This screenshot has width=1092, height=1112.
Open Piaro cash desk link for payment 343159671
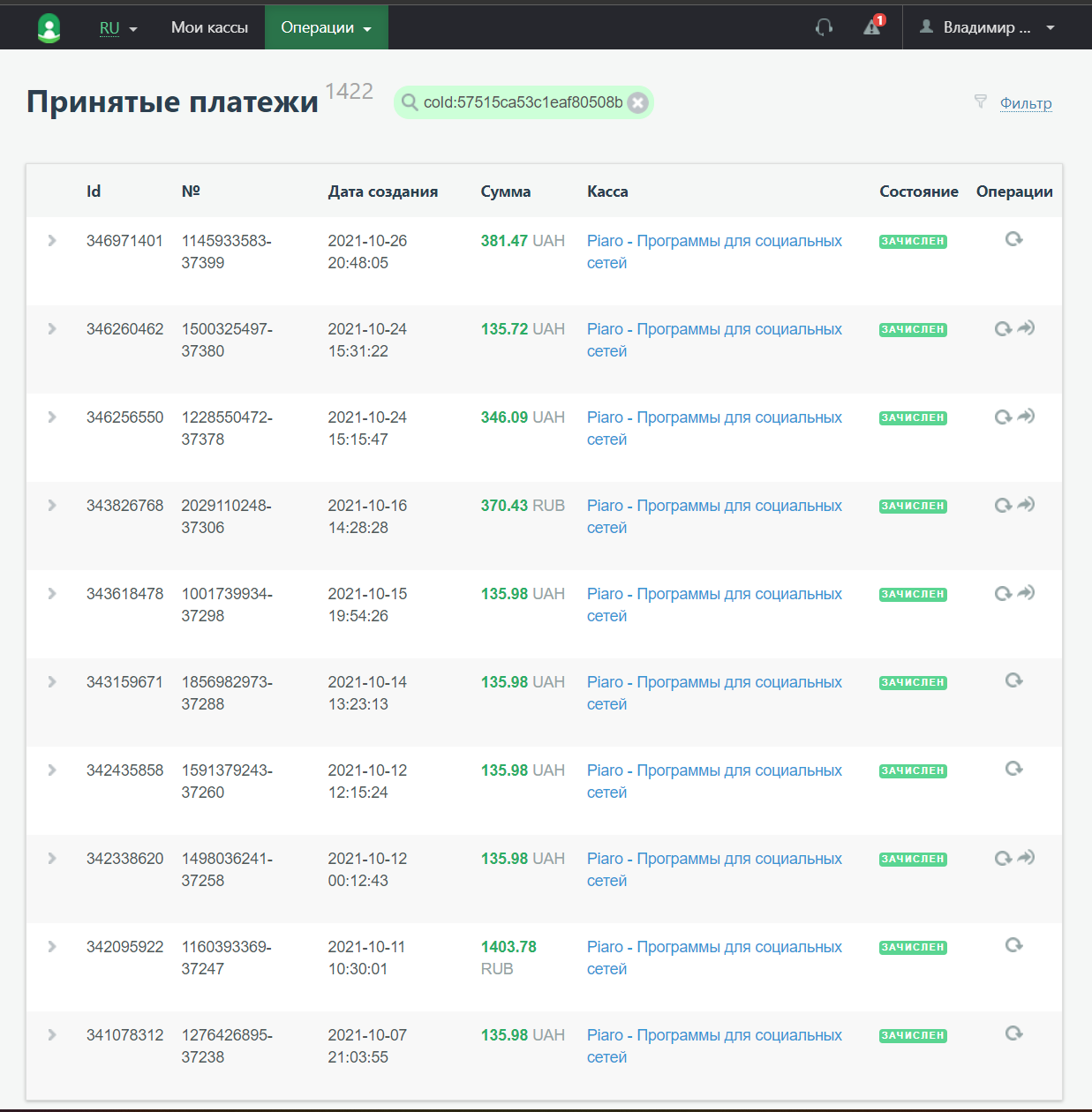[x=713, y=683]
